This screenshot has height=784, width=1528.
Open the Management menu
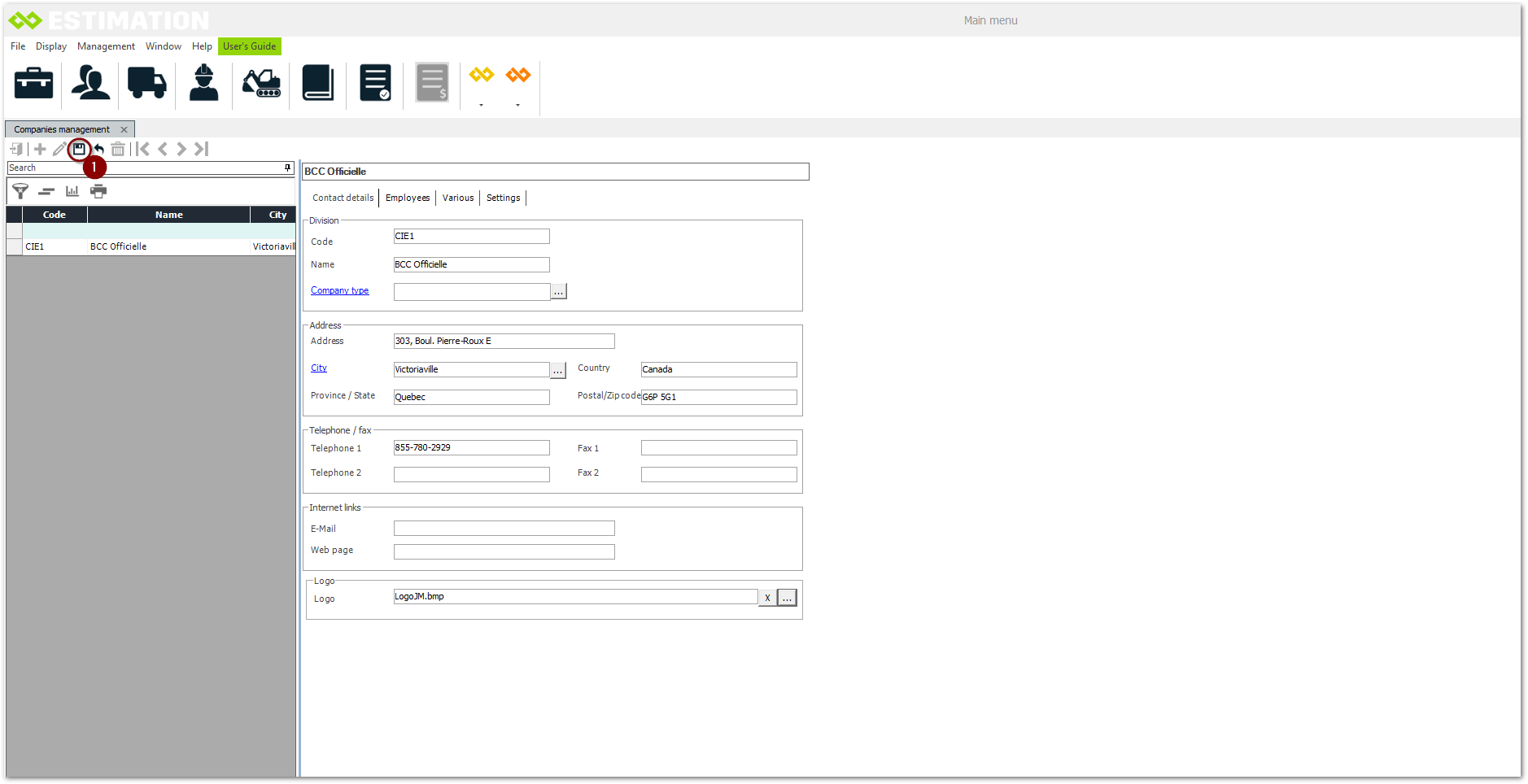click(x=106, y=46)
